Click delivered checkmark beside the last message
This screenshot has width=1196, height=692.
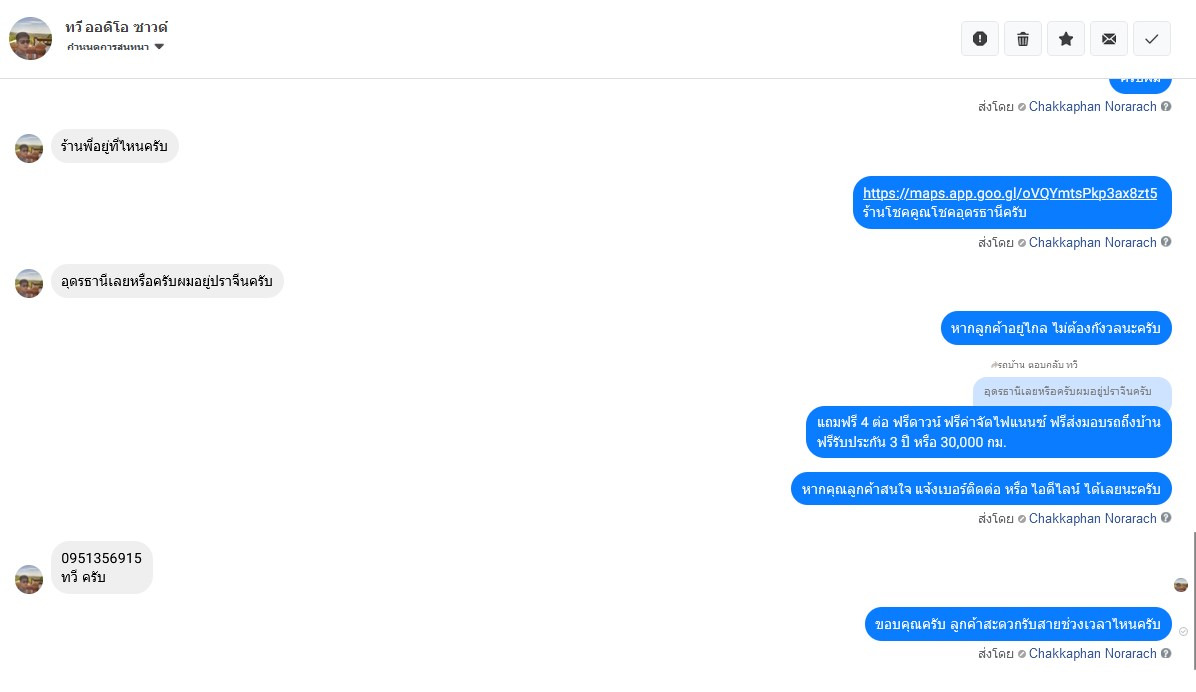(x=1184, y=632)
